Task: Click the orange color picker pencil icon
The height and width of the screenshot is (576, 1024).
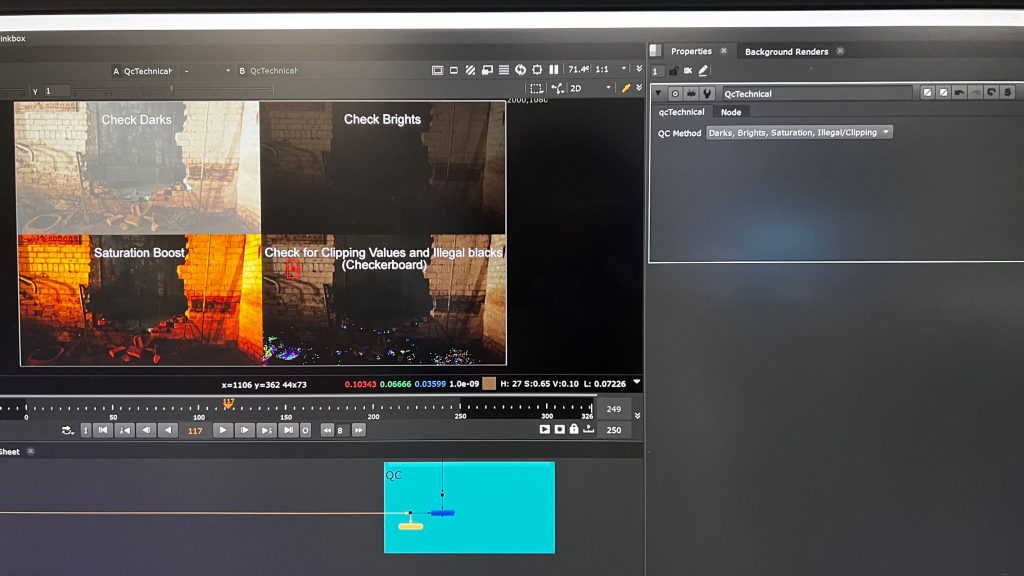Action: pyautogui.click(x=626, y=88)
